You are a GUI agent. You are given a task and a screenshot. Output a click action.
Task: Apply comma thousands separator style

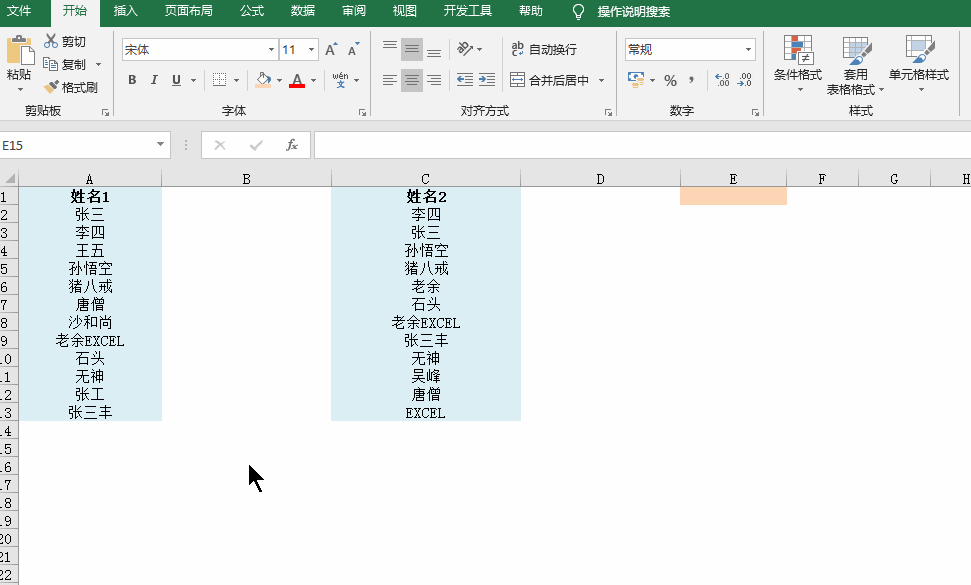pyautogui.click(x=691, y=80)
